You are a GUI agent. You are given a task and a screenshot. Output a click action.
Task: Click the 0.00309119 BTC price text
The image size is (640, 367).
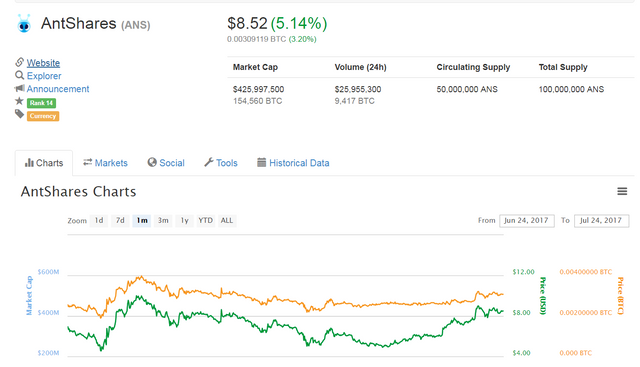[x=256, y=39]
